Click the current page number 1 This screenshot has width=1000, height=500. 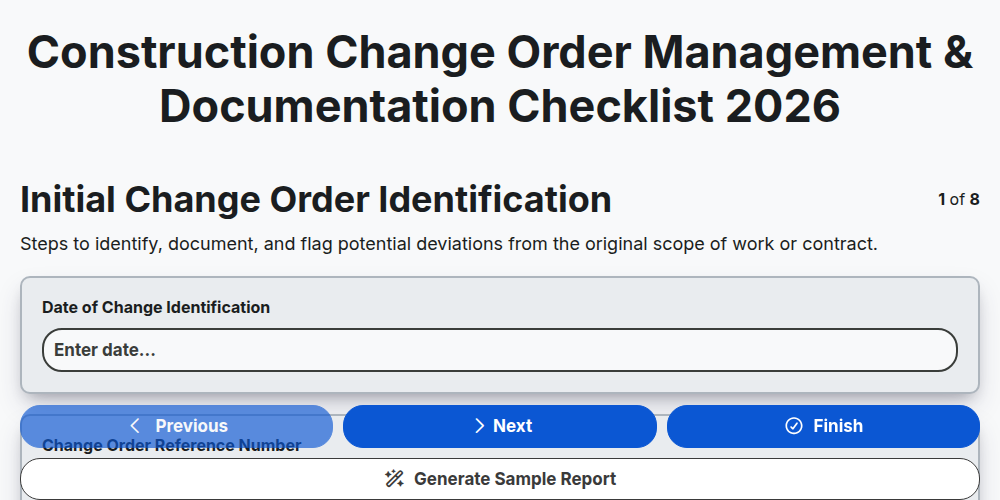coord(942,200)
